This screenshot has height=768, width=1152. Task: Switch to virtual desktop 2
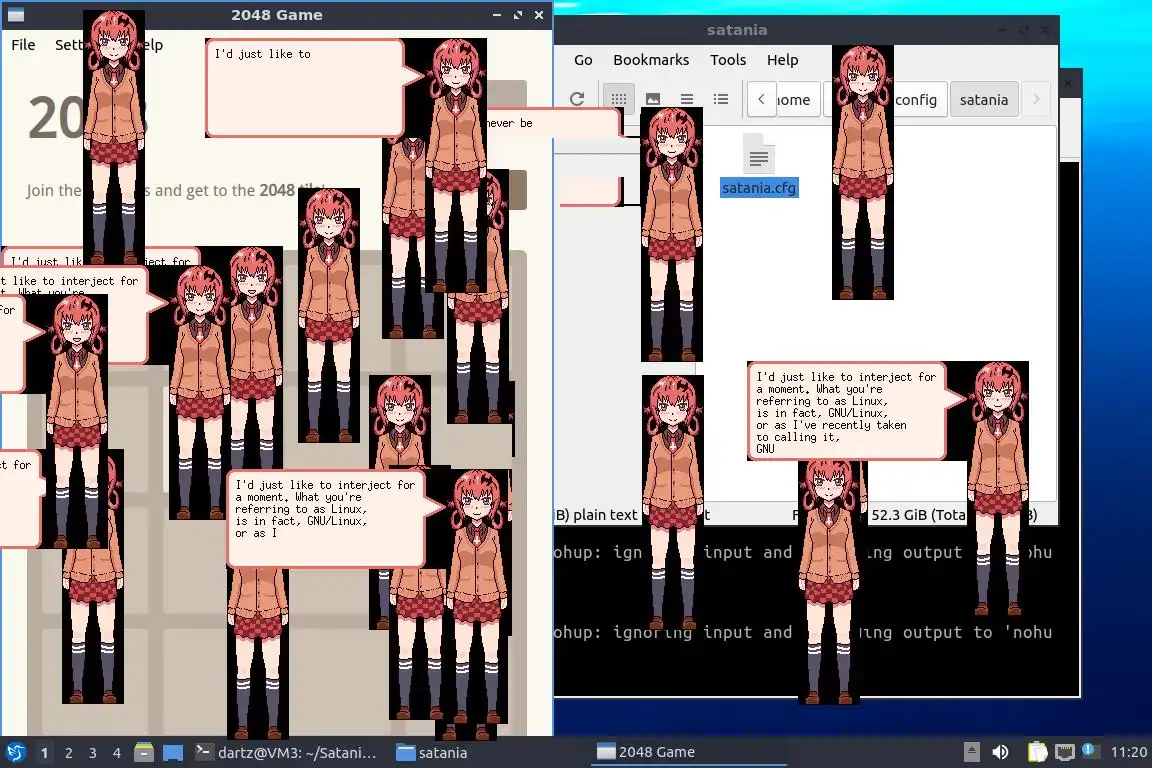click(68, 753)
